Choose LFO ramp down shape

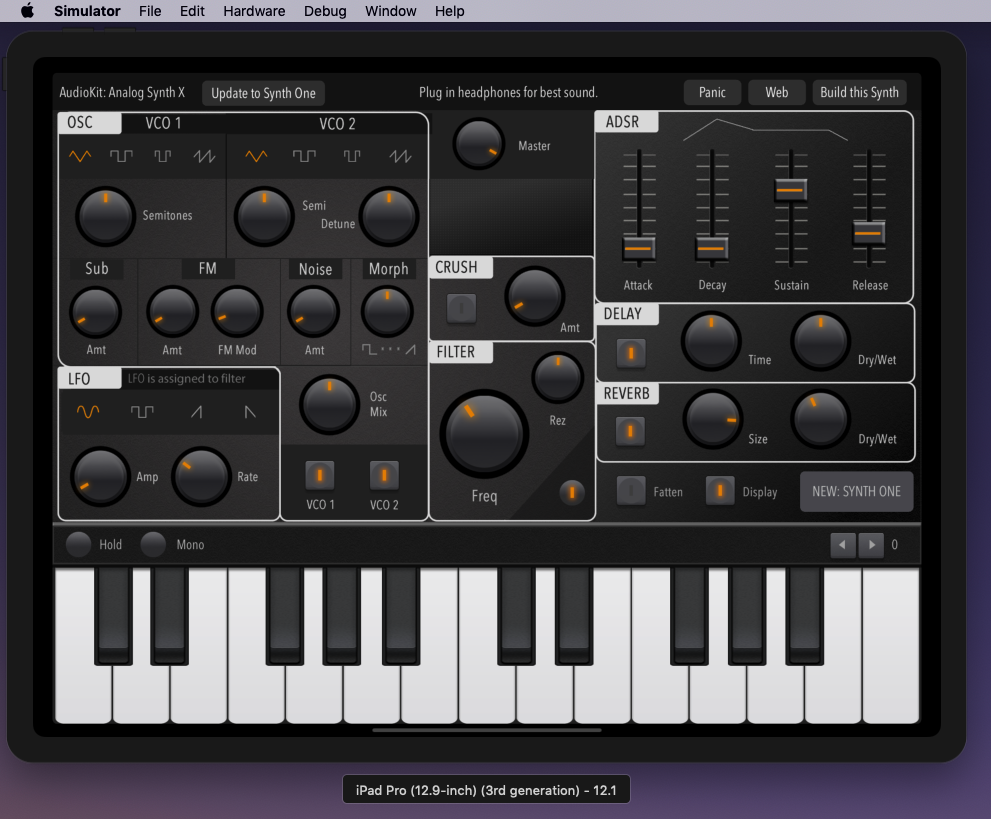coord(250,412)
